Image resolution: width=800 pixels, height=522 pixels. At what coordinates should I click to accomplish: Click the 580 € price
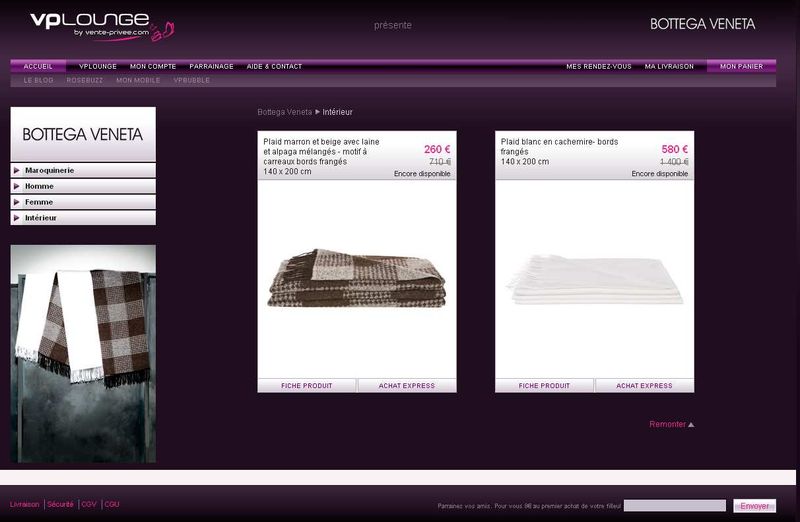[674, 149]
